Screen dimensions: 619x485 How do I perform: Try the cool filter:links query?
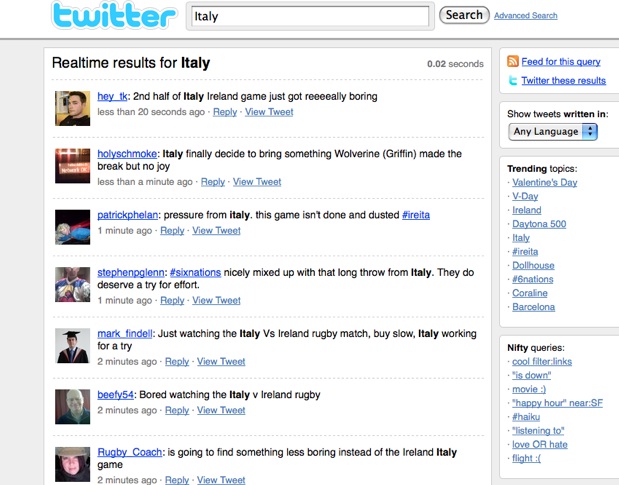click(542, 361)
